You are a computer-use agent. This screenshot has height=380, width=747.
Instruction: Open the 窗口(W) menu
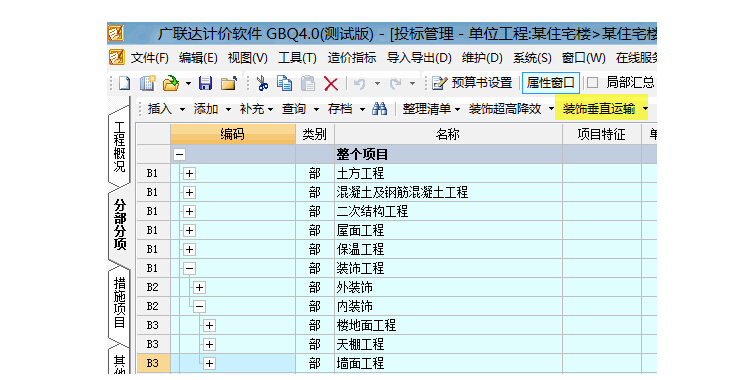[x=584, y=58]
